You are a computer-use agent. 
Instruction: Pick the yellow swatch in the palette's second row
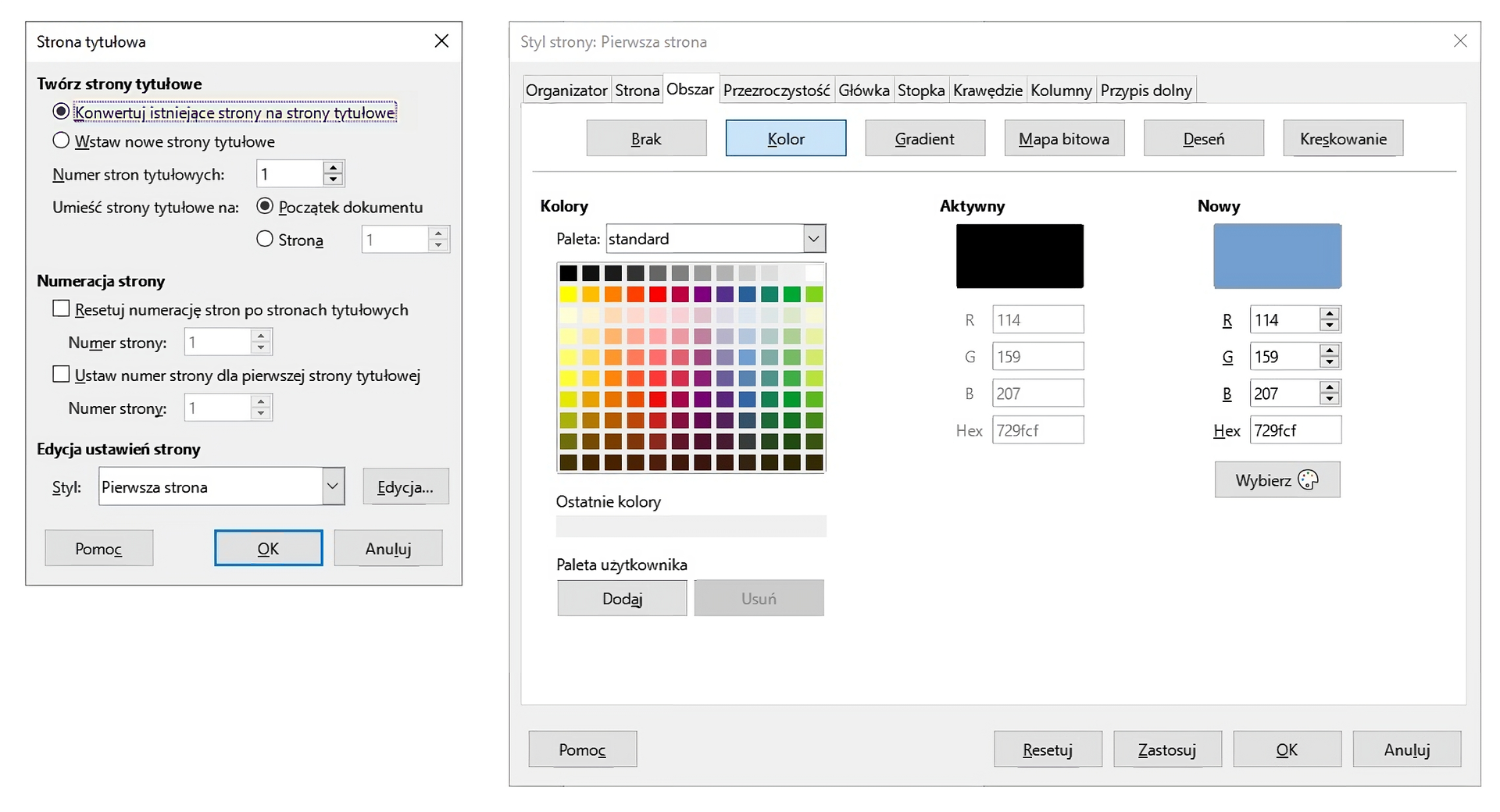click(568, 294)
